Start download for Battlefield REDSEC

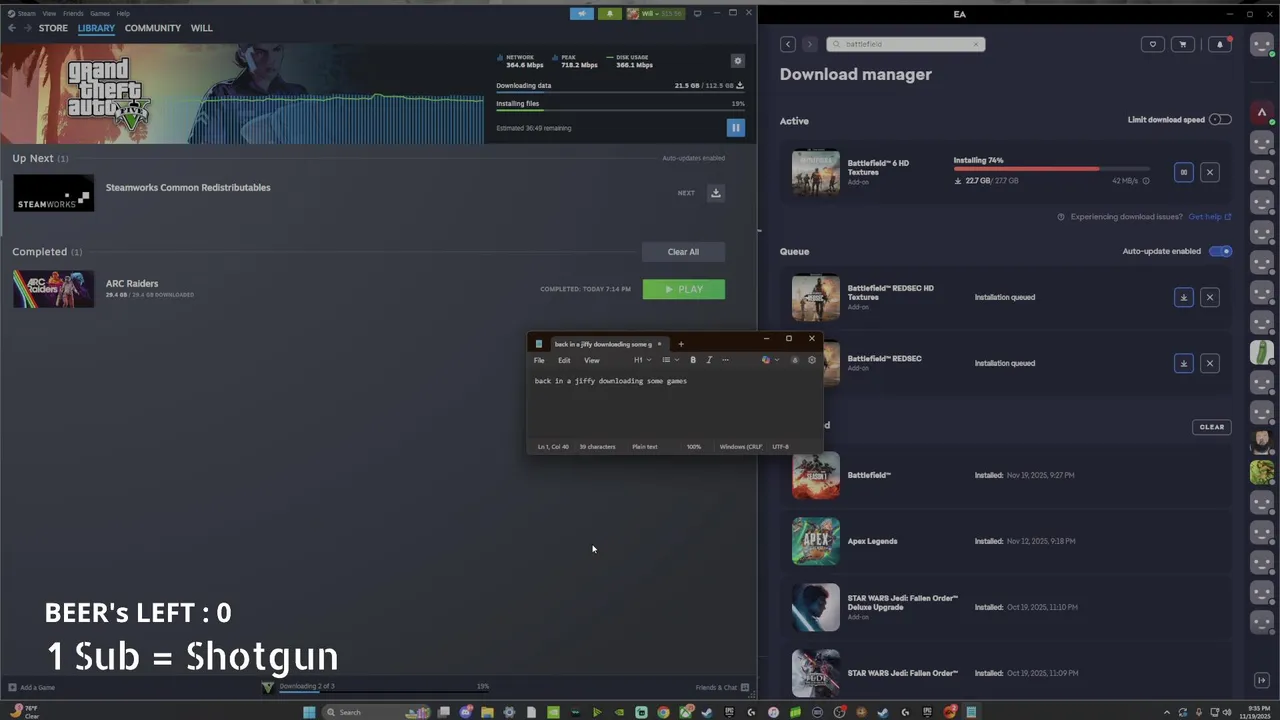tap(1183, 363)
